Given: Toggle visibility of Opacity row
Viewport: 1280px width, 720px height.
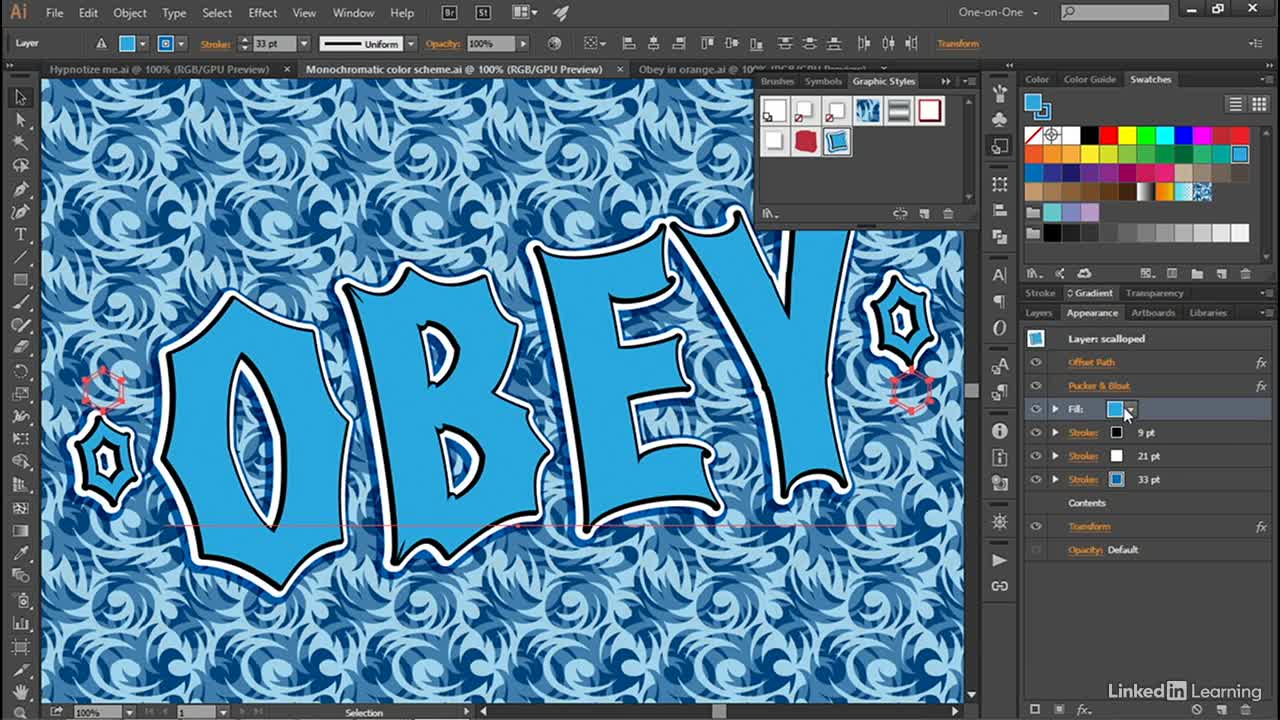Looking at the screenshot, I should tap(1035, 549).
